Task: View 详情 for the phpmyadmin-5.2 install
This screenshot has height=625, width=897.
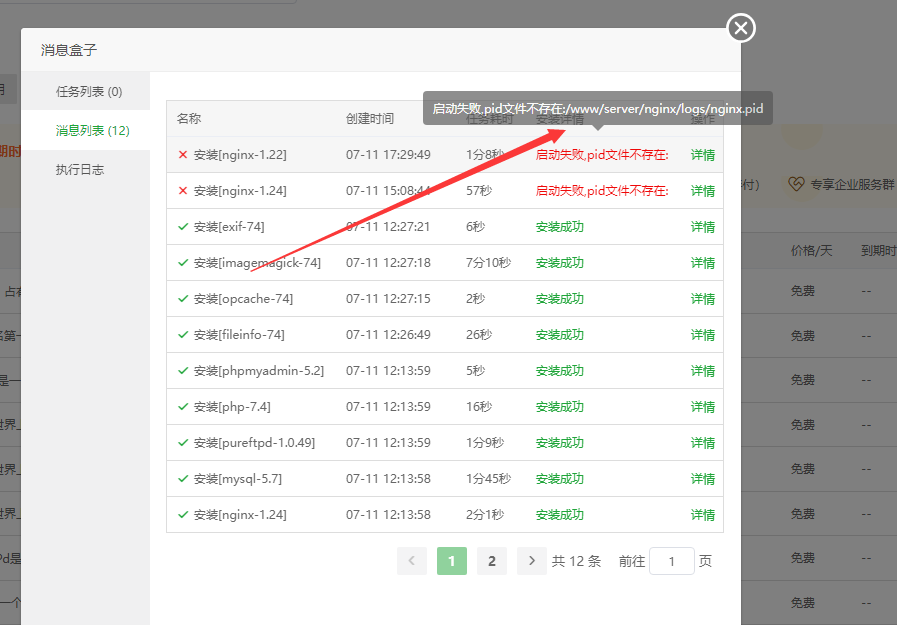Action: tap(702, 371)
